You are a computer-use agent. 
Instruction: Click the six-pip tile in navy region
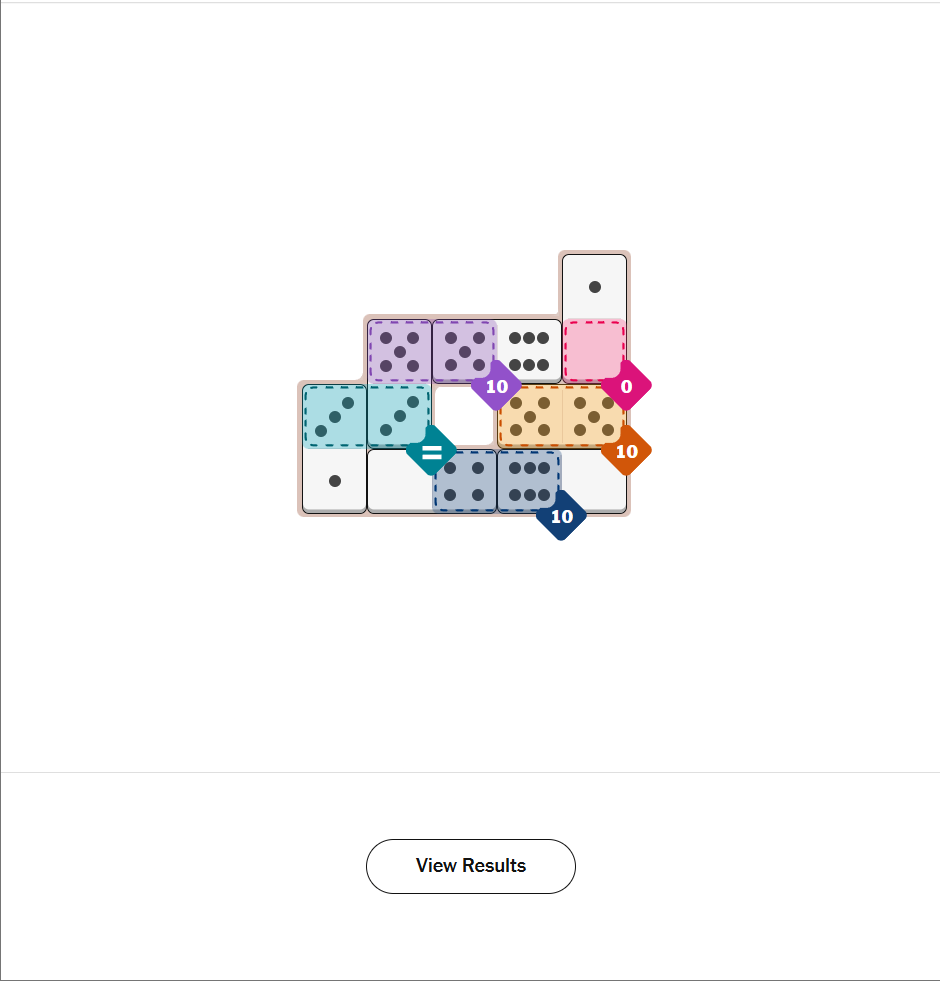[x=529, y=479]
